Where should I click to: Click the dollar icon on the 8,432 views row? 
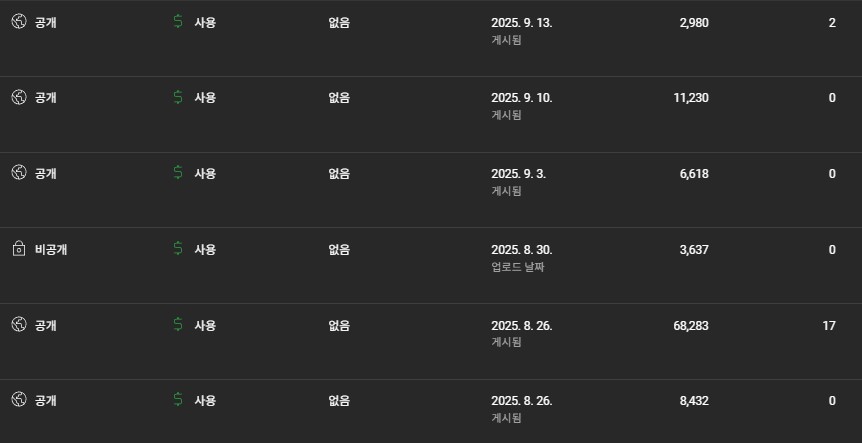(178, 400)
